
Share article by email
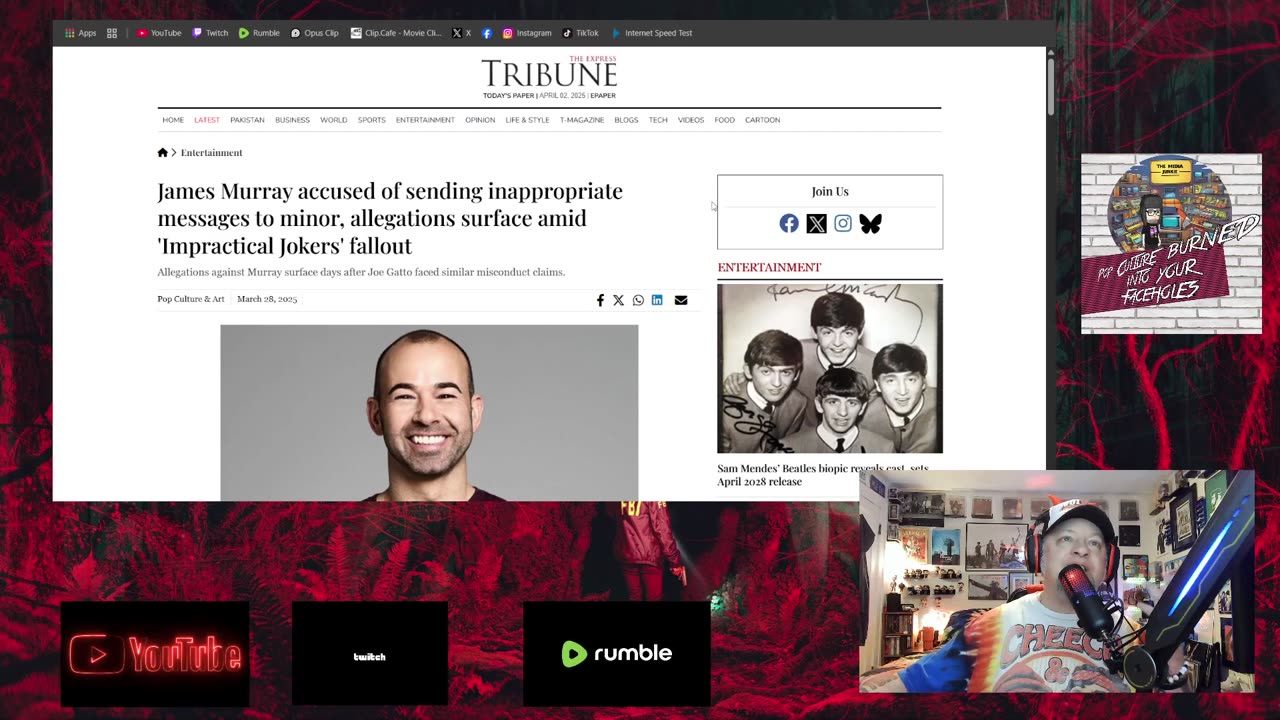click(681, 300)
